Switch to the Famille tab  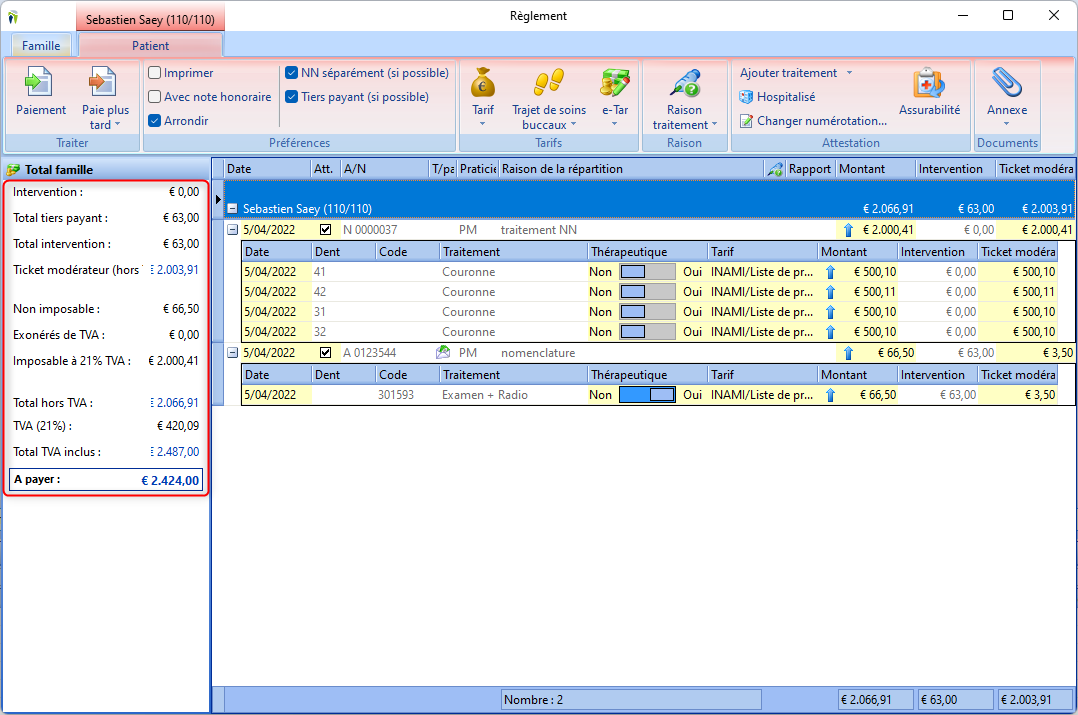41,46
